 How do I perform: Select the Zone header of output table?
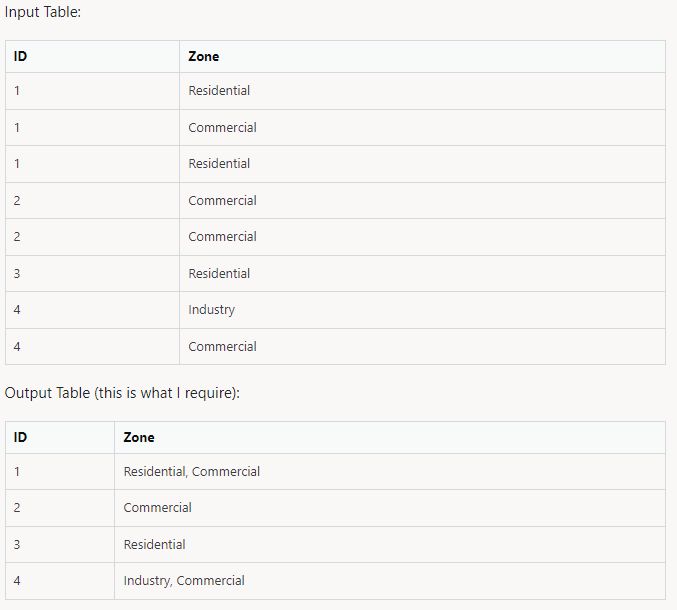390,437
